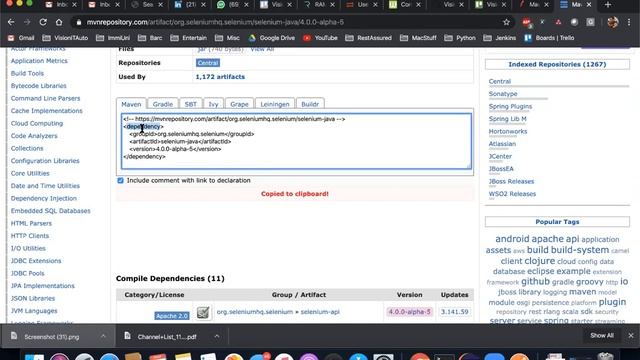This screenshot has width=640, height=360.
Task: Open the Entertain bookmark folder
Action: (189, 38)
